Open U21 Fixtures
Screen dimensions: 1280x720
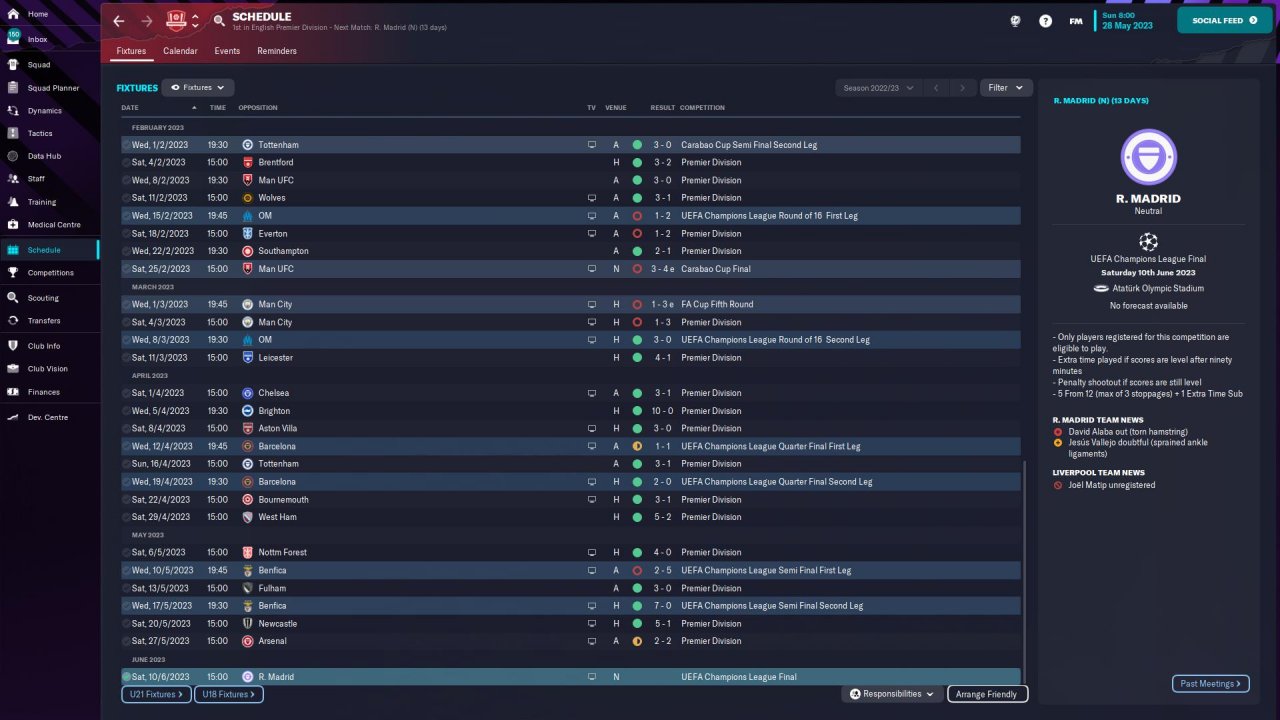[156, 694]
